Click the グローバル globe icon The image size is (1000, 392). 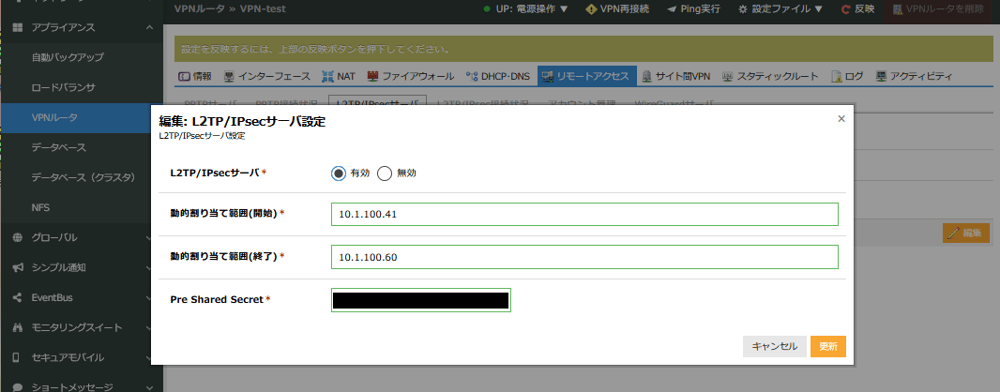pyautogui.click(x=18, y=238)
